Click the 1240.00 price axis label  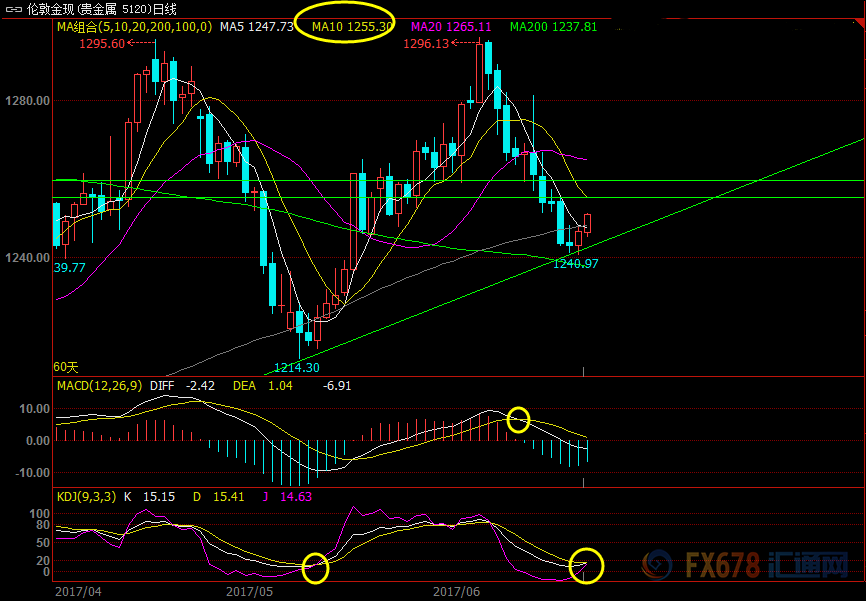pos(27,257)
